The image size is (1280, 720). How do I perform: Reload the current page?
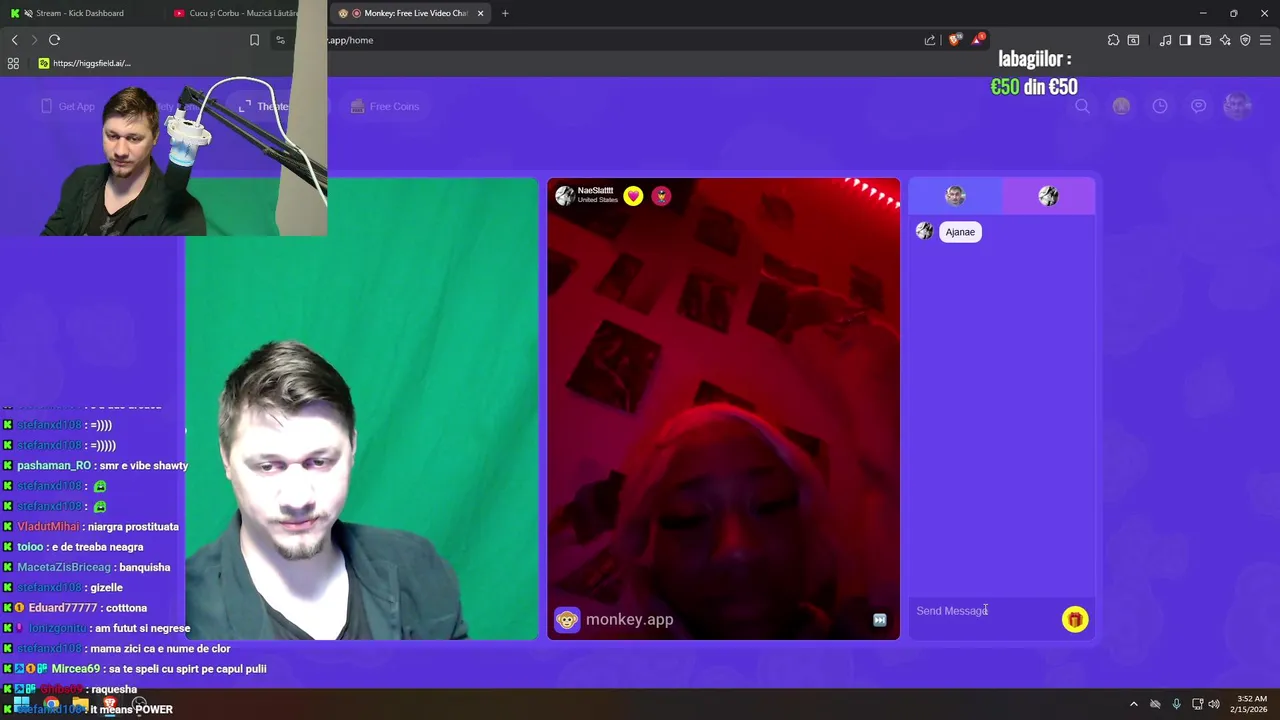[x=54, y=40]
